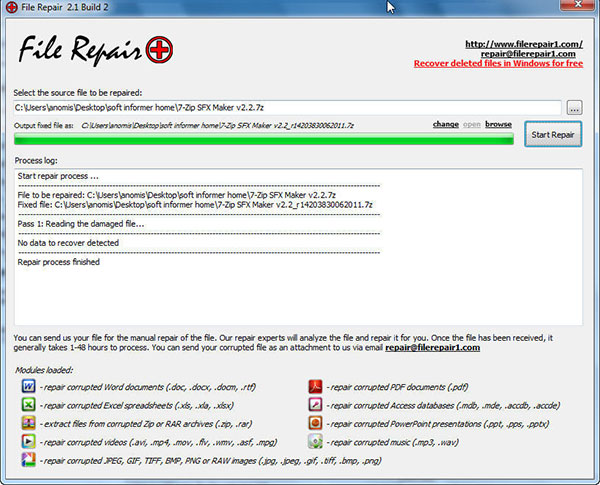Click 'Pass 1: Reading the damaged file...' line
Viewport: 600px width, 485px height.
click(x=81, y=224)
